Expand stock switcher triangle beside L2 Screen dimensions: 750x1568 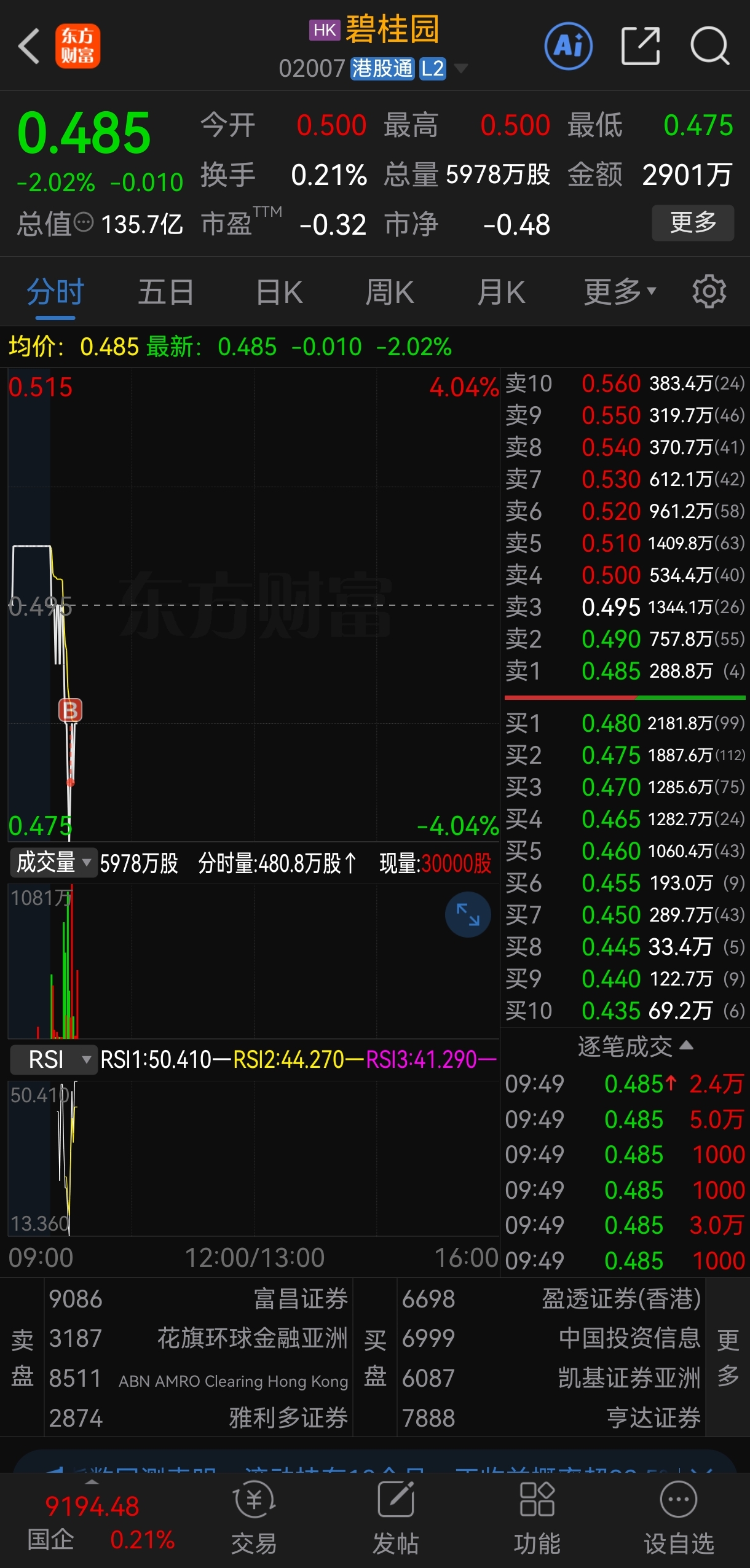pyautogui.click(x=460, y=68)
